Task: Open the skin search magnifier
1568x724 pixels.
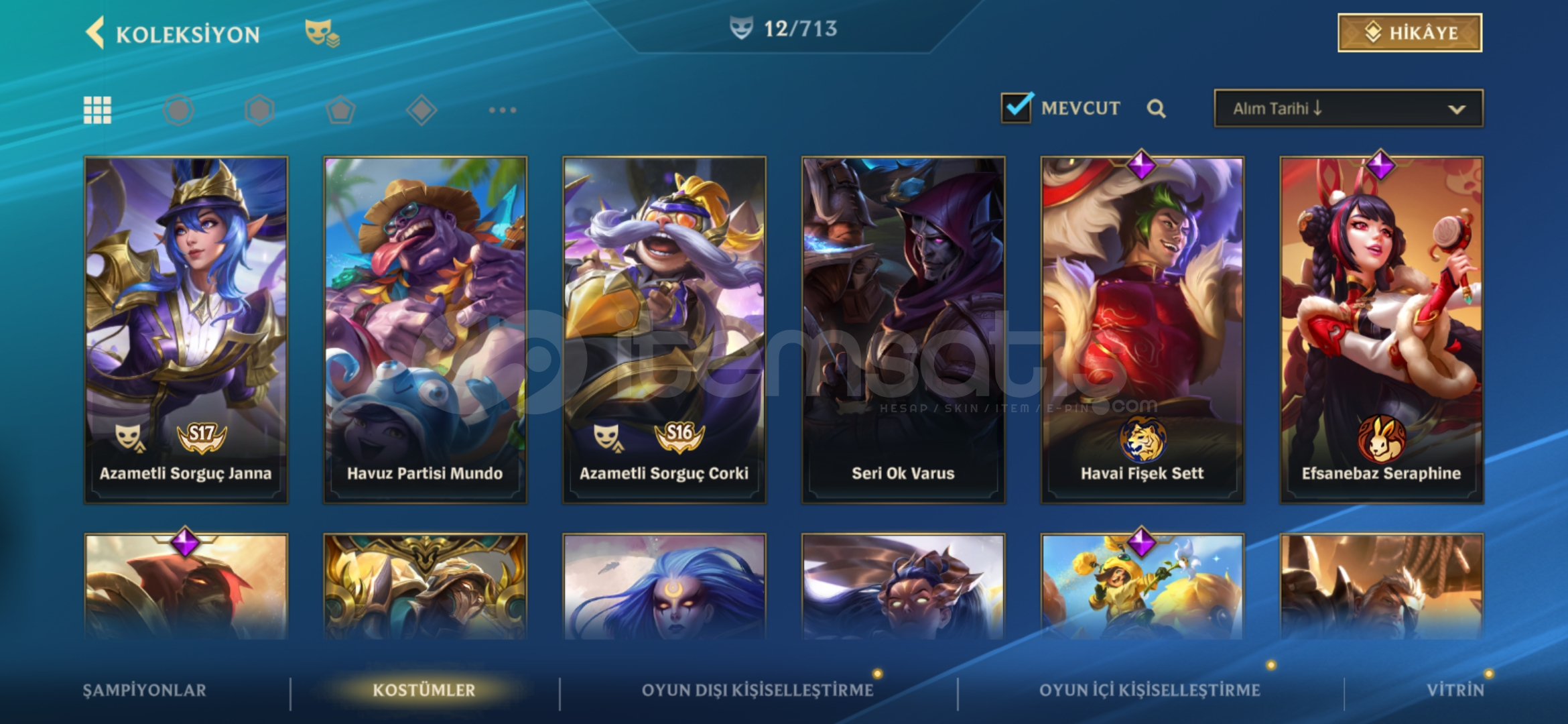Action: [x=1156, y=109]
